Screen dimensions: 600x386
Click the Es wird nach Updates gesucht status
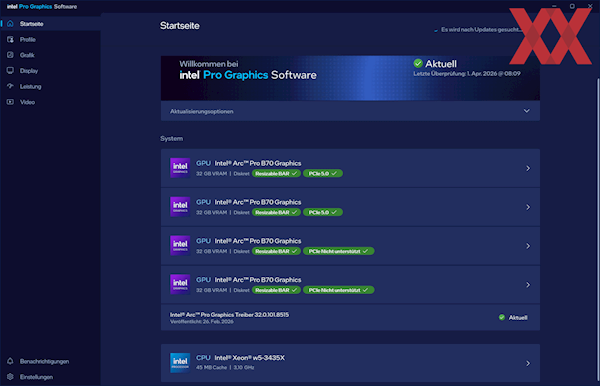[x=481, y=29]
